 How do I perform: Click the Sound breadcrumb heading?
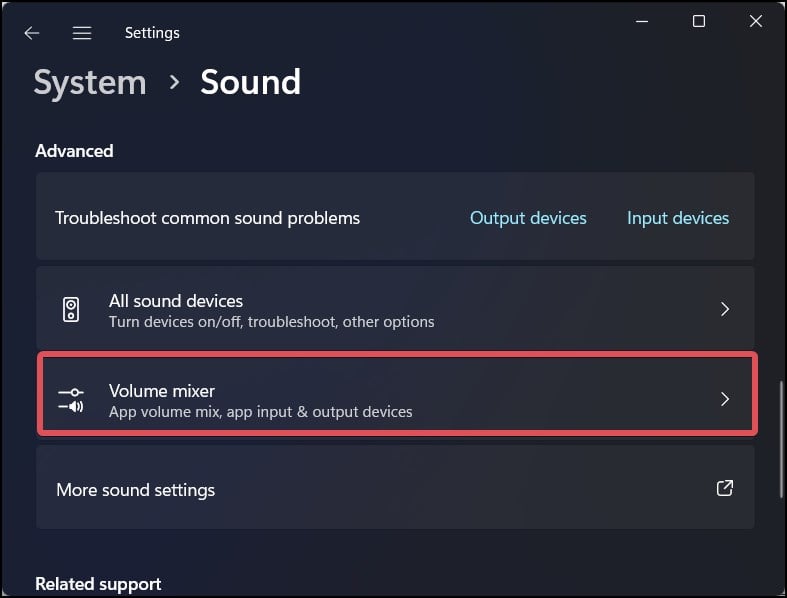251,82
